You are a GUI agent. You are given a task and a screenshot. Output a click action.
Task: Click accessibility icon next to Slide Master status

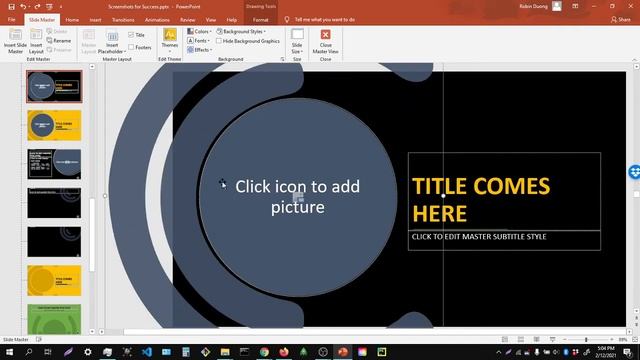pos(38,340)
